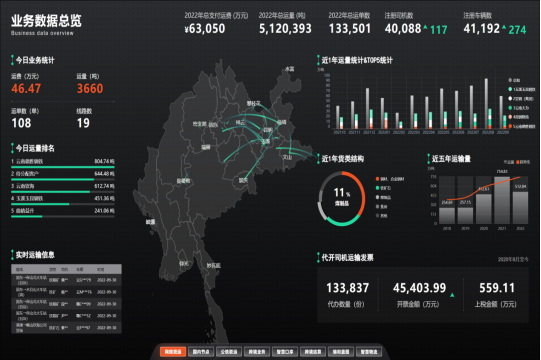
Task: Click the top-ranked 804.74吨 progress bar
Action: tap(63, 167)
